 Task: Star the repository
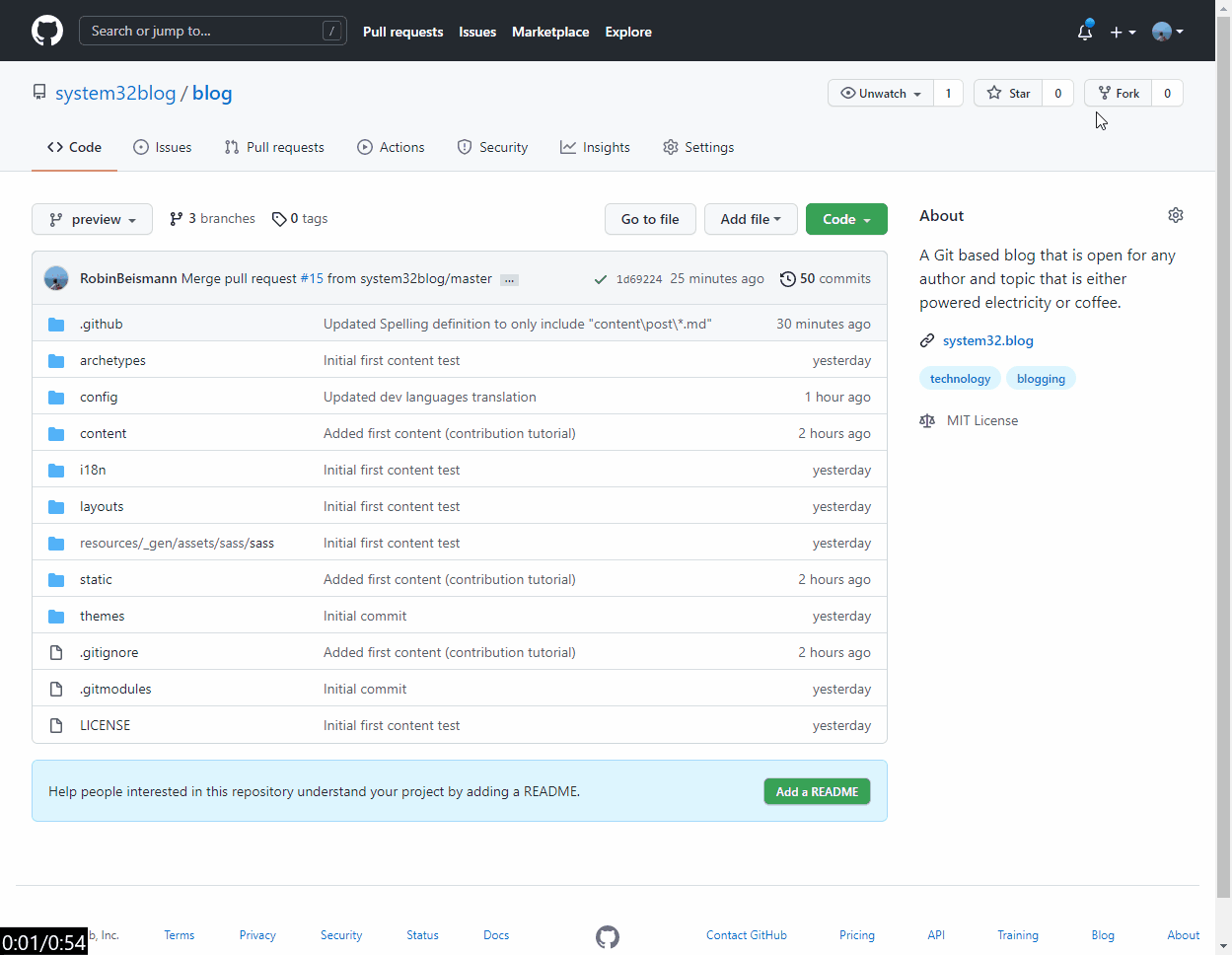(x=1008, y=93)
